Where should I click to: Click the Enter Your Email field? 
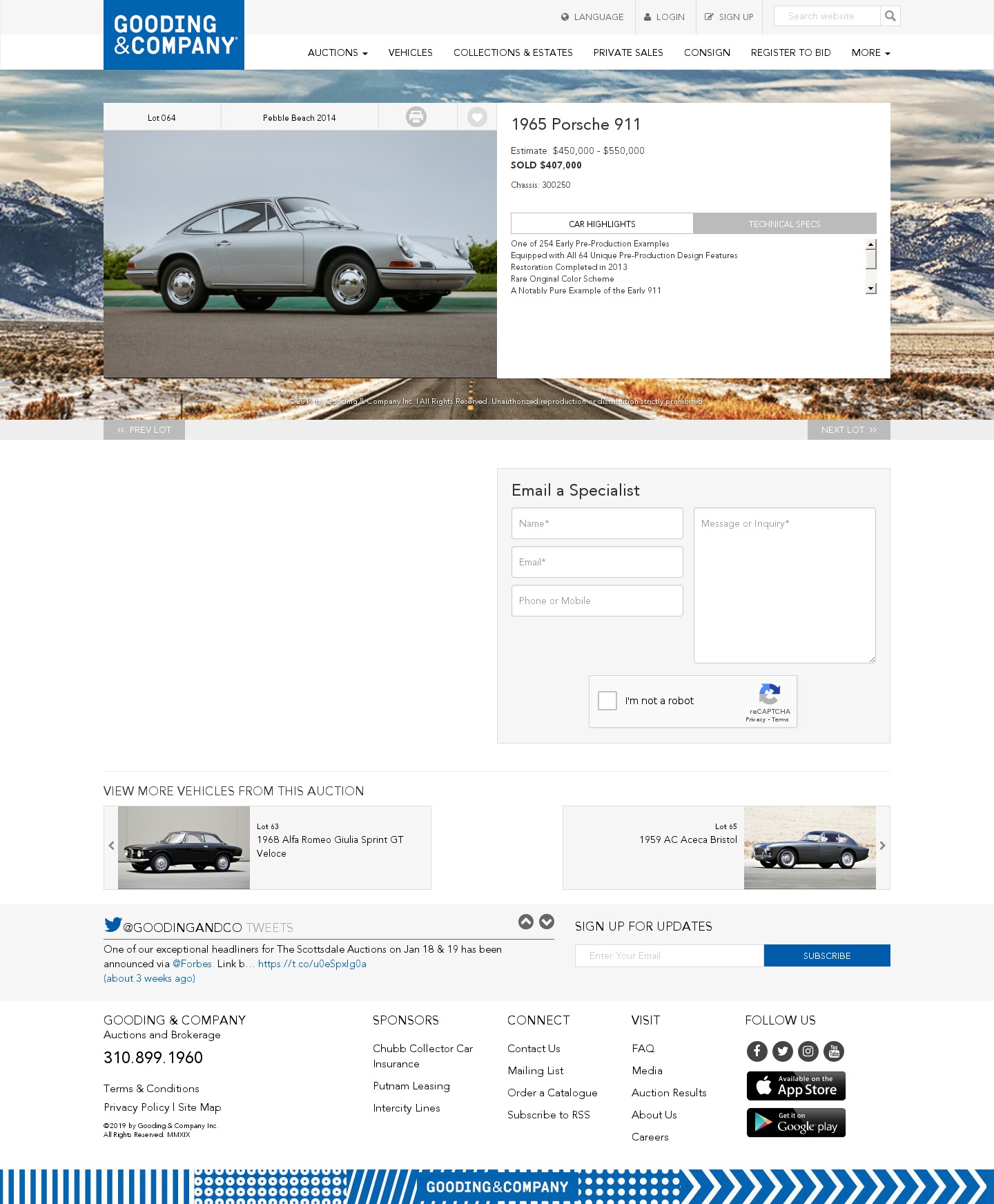(x=670, y=955)
